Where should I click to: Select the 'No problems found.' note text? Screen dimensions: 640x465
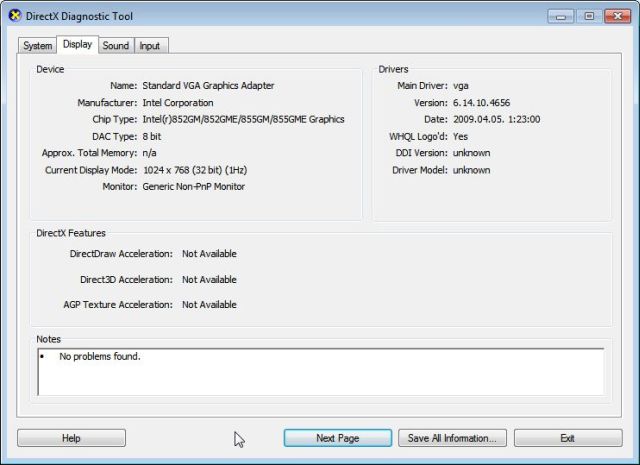pos(100,356)
